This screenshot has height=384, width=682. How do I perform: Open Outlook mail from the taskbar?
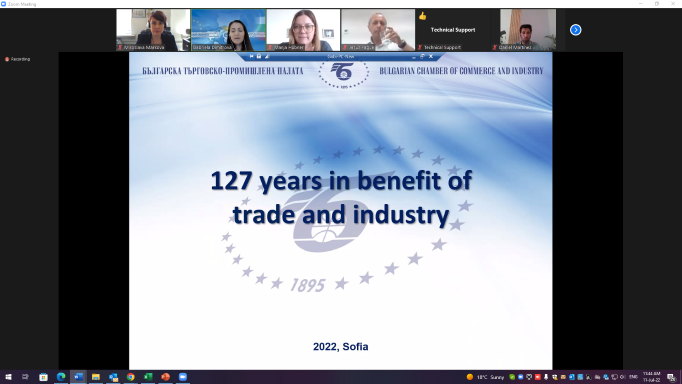point(113,377)
